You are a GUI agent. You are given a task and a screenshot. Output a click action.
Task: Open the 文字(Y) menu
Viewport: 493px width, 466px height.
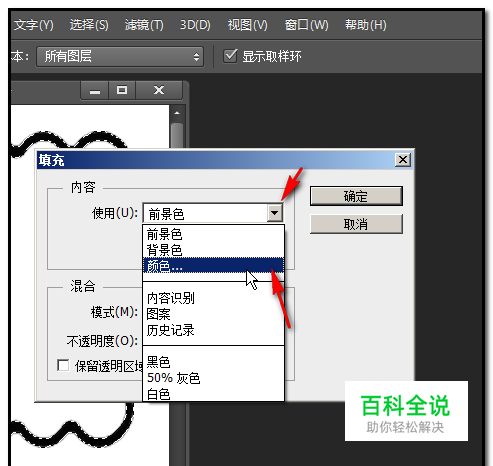[x=34, y=25]
